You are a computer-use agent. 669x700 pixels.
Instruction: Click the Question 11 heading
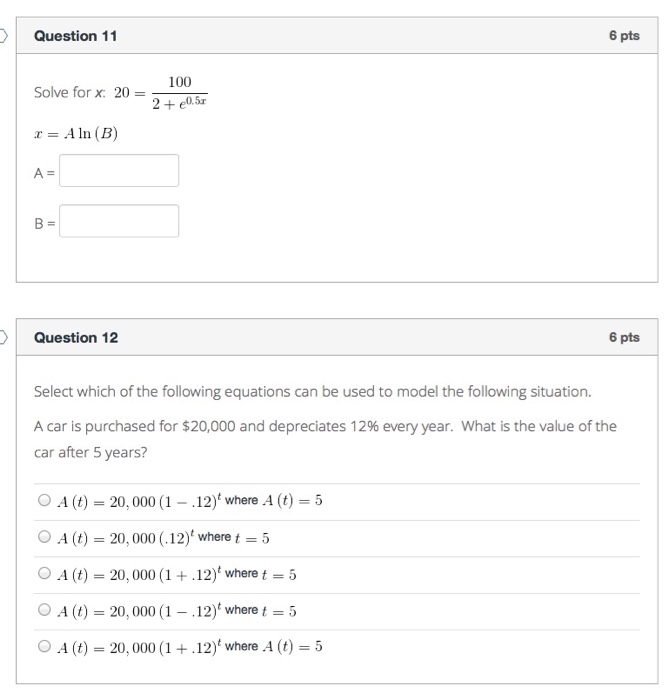point(75,36)
